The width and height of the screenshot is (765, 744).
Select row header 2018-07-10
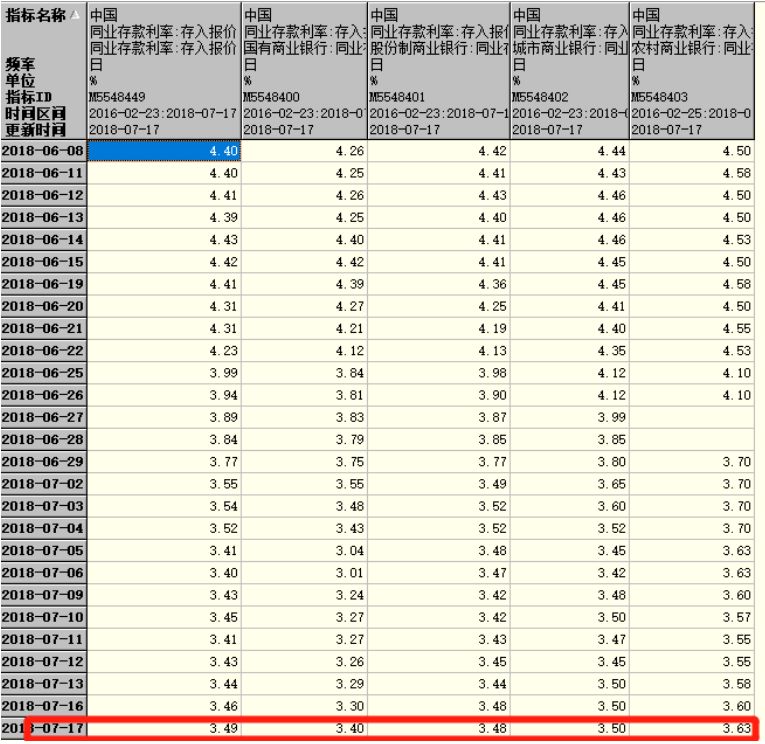click(43, 617)
